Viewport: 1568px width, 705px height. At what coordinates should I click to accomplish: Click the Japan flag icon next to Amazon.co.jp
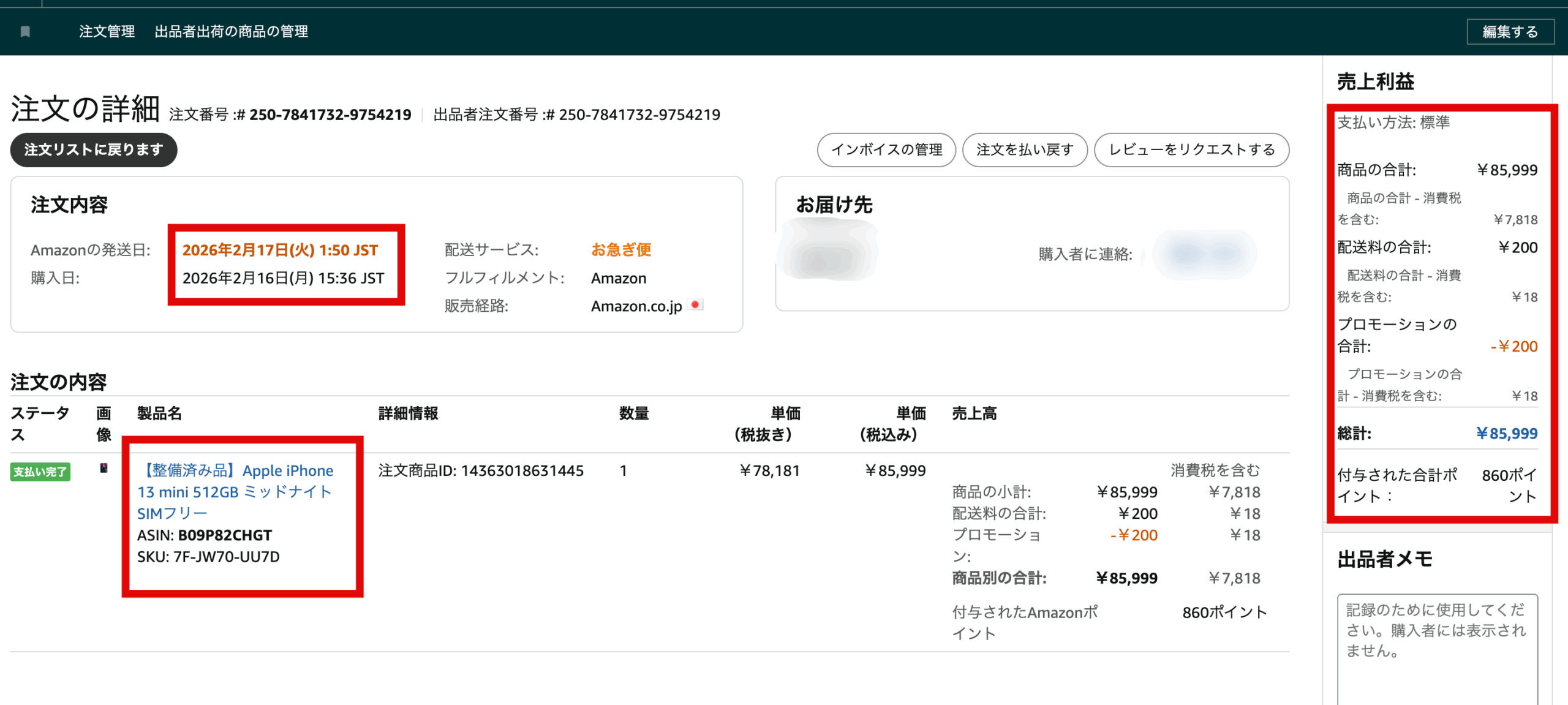tap(695, 305)
